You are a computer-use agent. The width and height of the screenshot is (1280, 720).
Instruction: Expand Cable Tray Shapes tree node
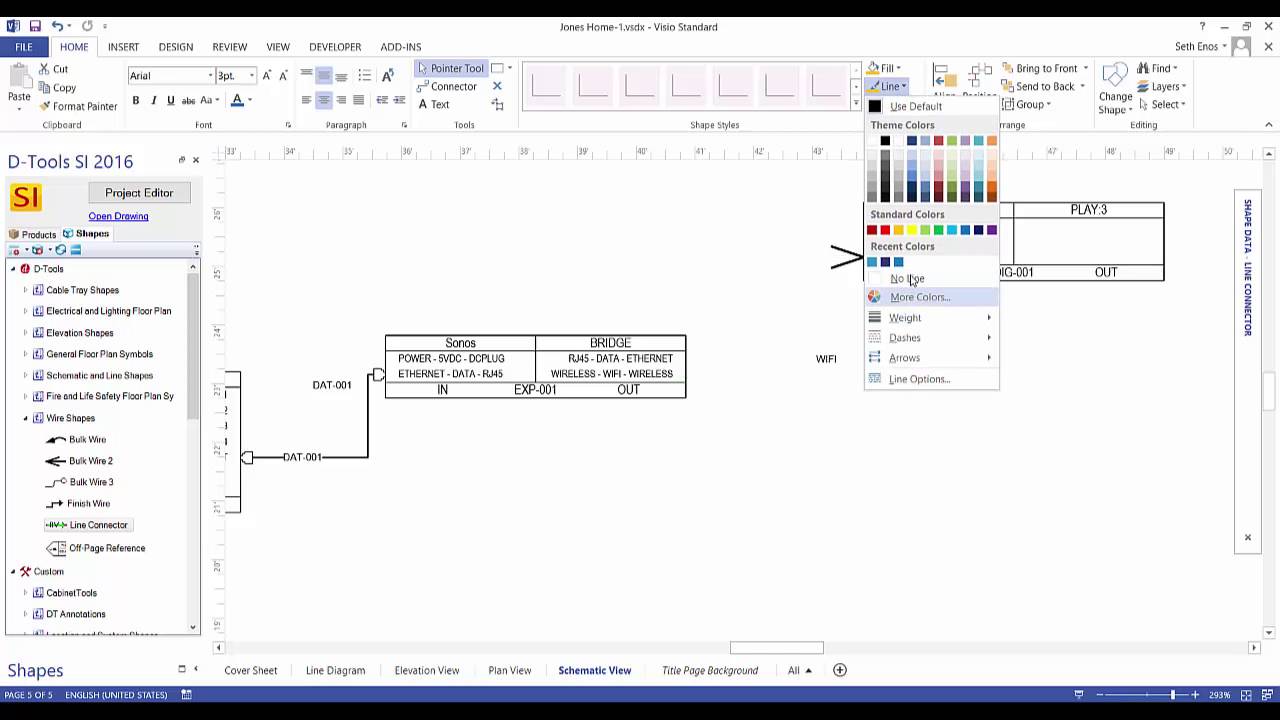point(26,290)
